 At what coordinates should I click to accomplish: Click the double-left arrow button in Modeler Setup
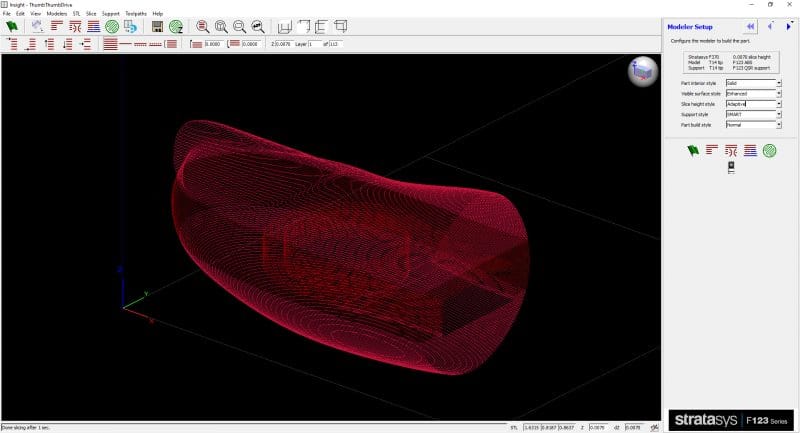pyautogui.click(x=750, y=27)
